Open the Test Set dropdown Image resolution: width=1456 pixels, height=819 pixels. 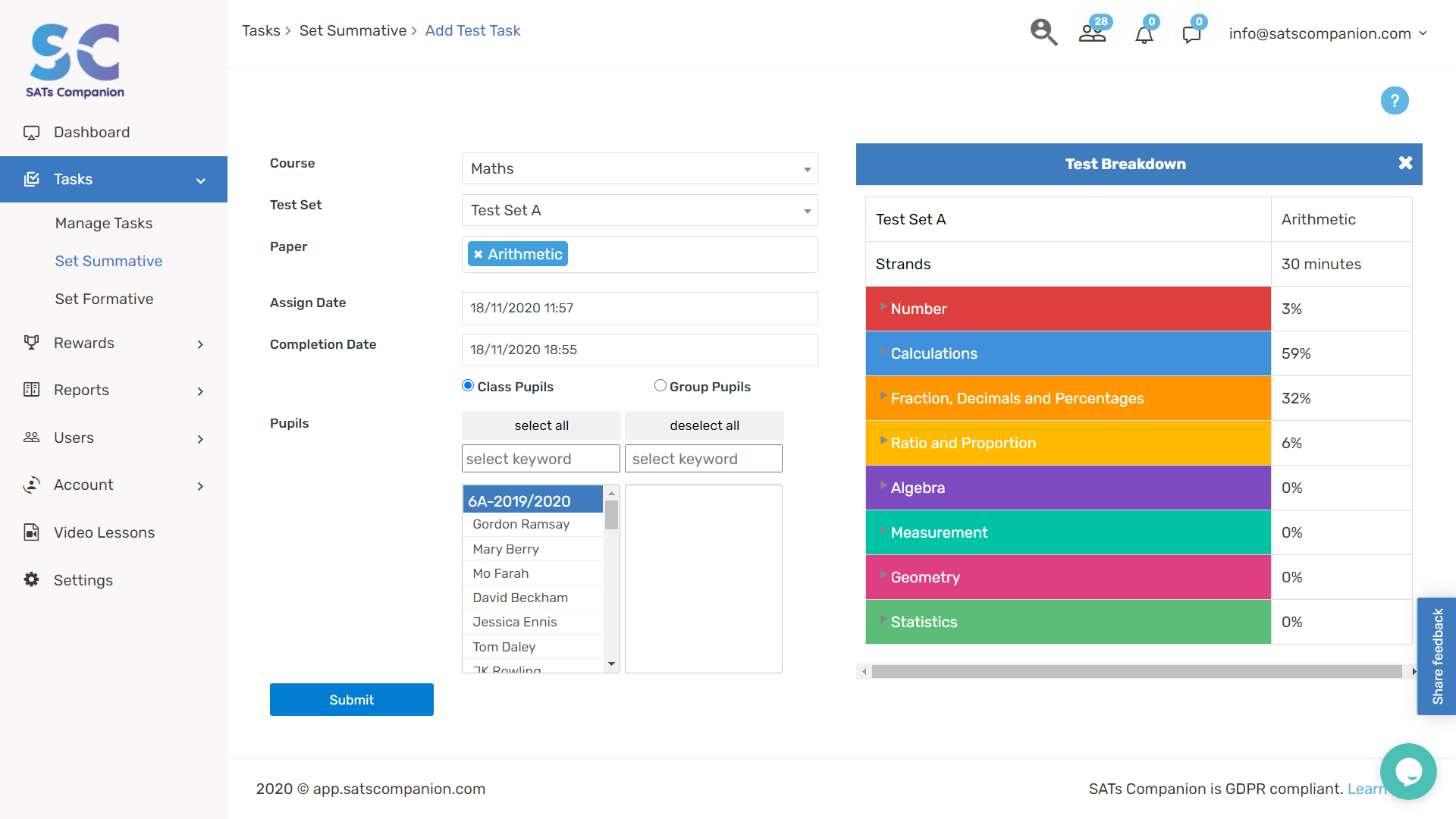click(x=639, y=210)
